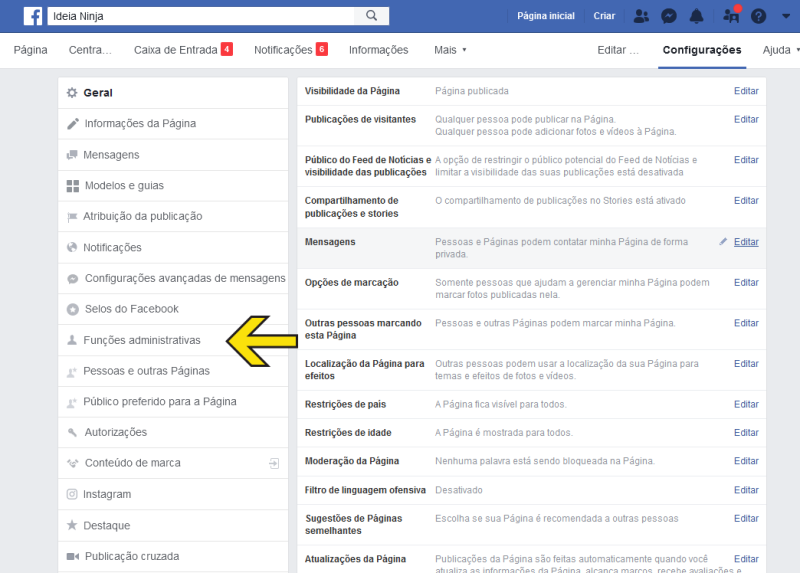Click Editar next to Restrições de idade
Image resolution: width=800 pixels, height=573 pixels.
point(746,433)
